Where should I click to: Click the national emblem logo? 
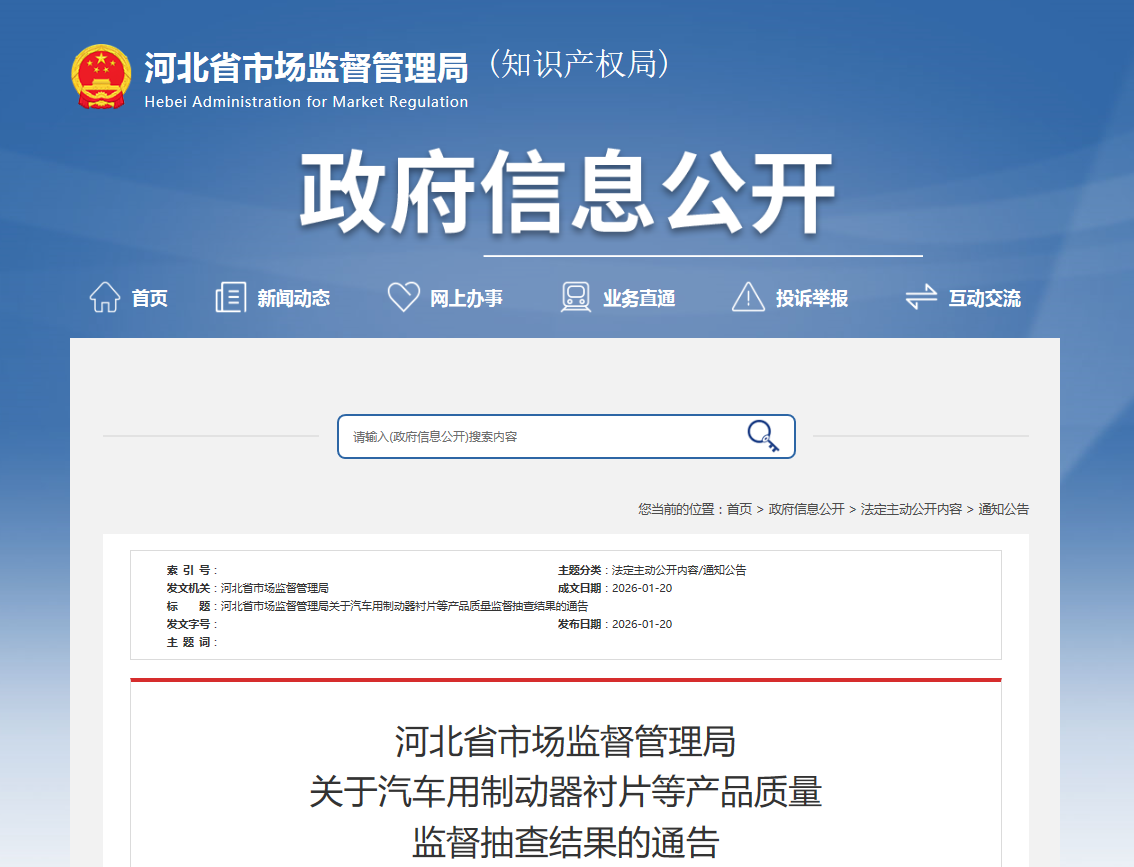[x=101, y=77]
